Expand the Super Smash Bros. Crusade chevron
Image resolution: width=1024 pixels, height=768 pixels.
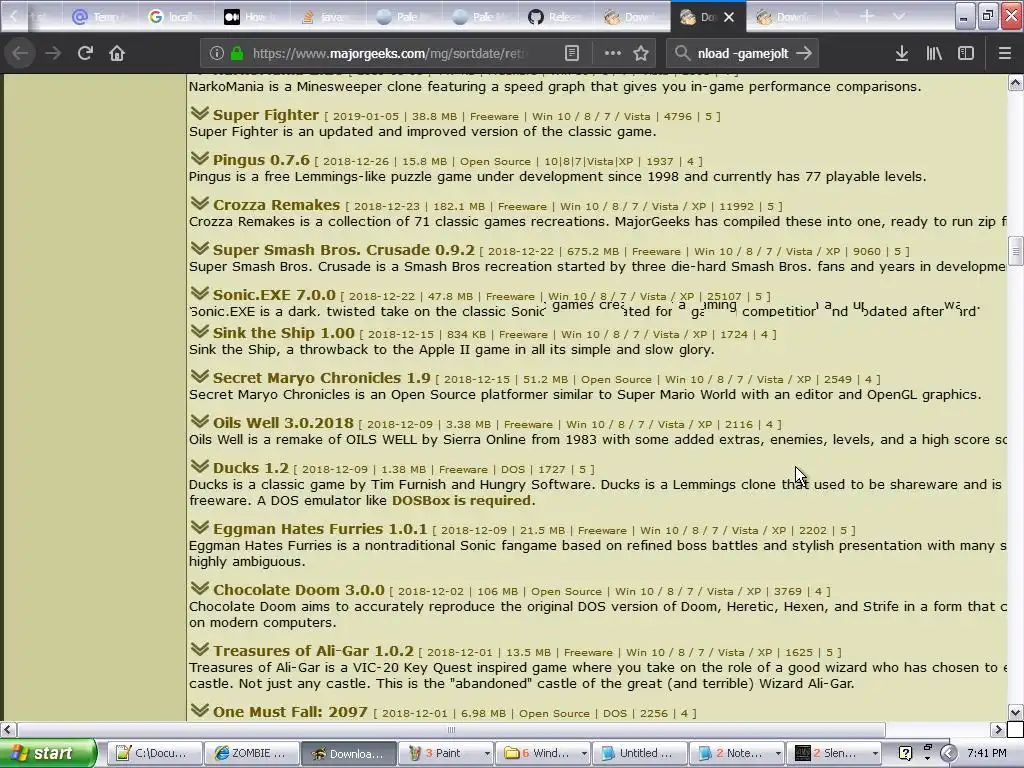tap(200, 249)
